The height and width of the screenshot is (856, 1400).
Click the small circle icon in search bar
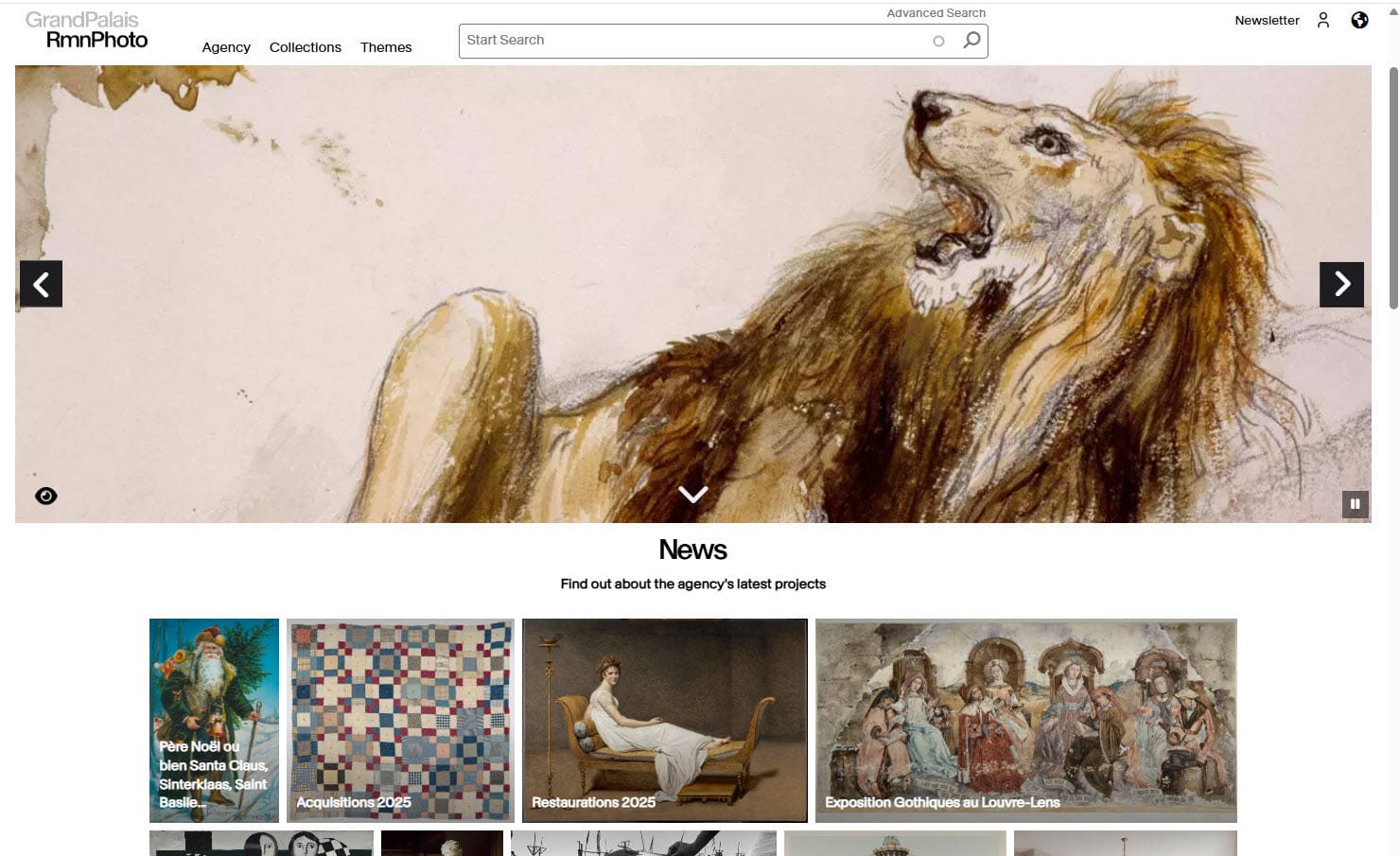938,41
